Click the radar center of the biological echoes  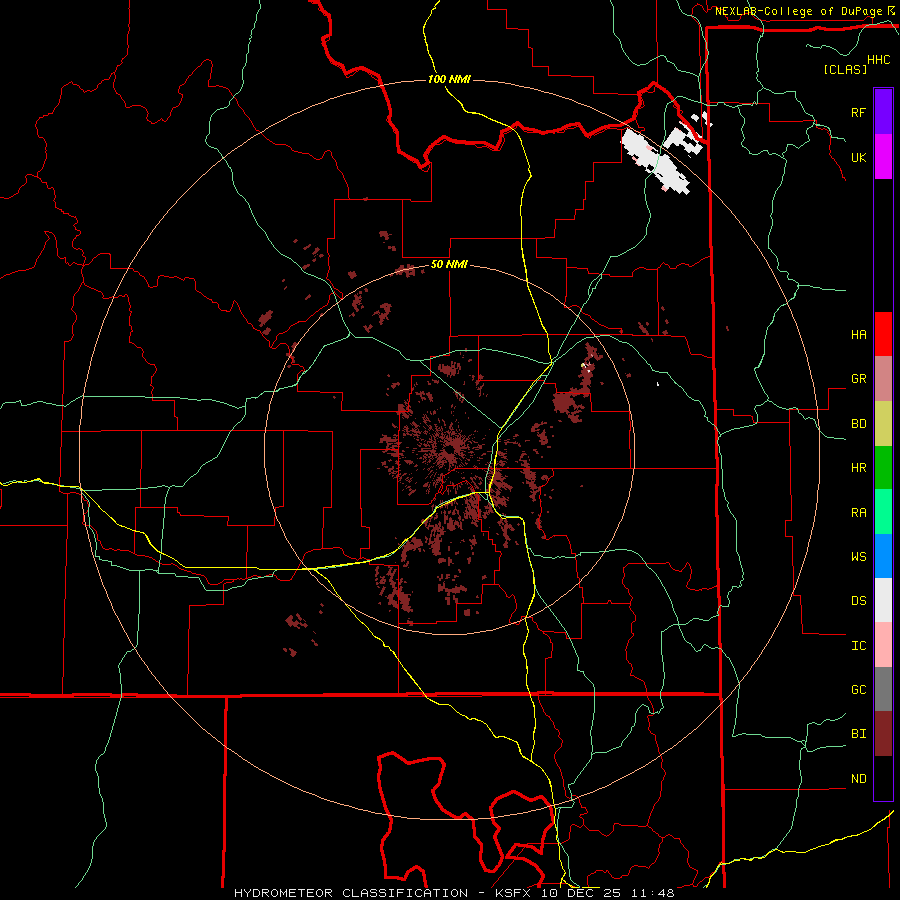click(x=449, y=449)
